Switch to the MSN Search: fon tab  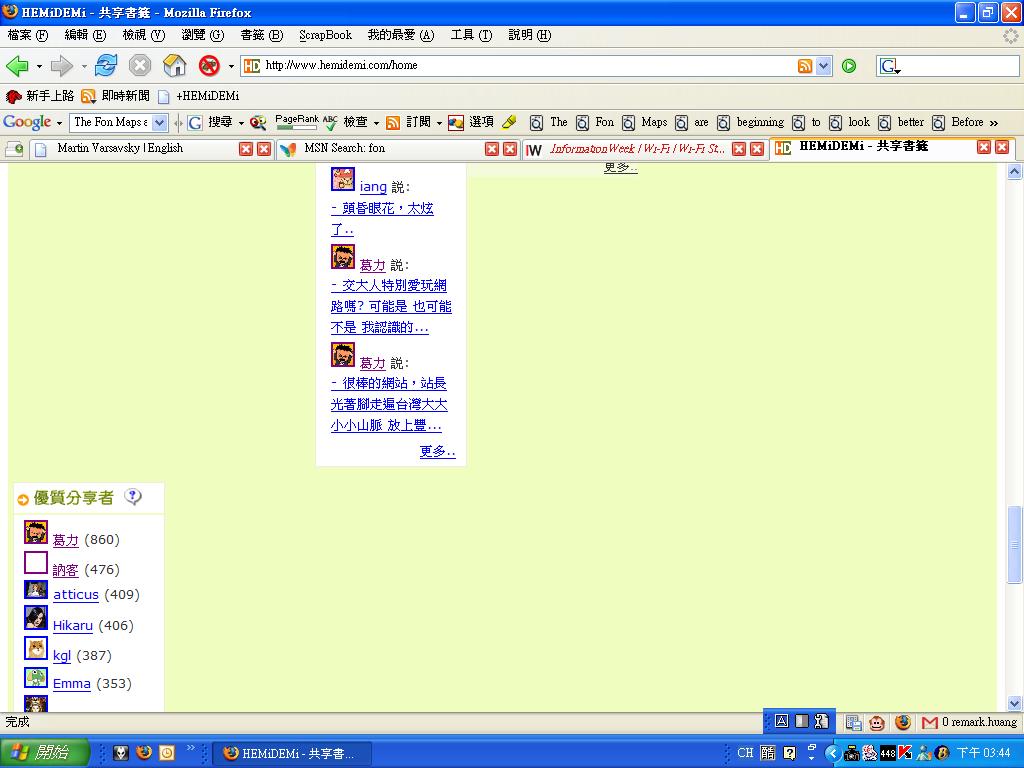tap(345, 148)
